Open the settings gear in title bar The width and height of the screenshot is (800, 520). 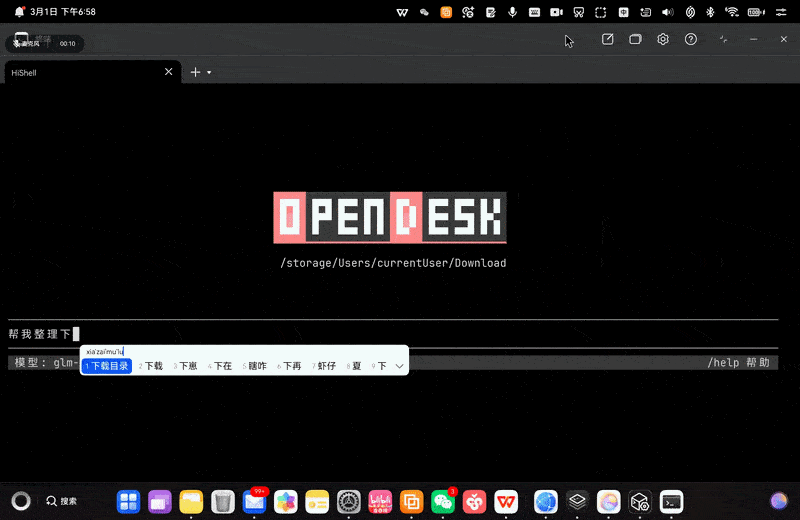pyautogui.click(x=662, y=39)
